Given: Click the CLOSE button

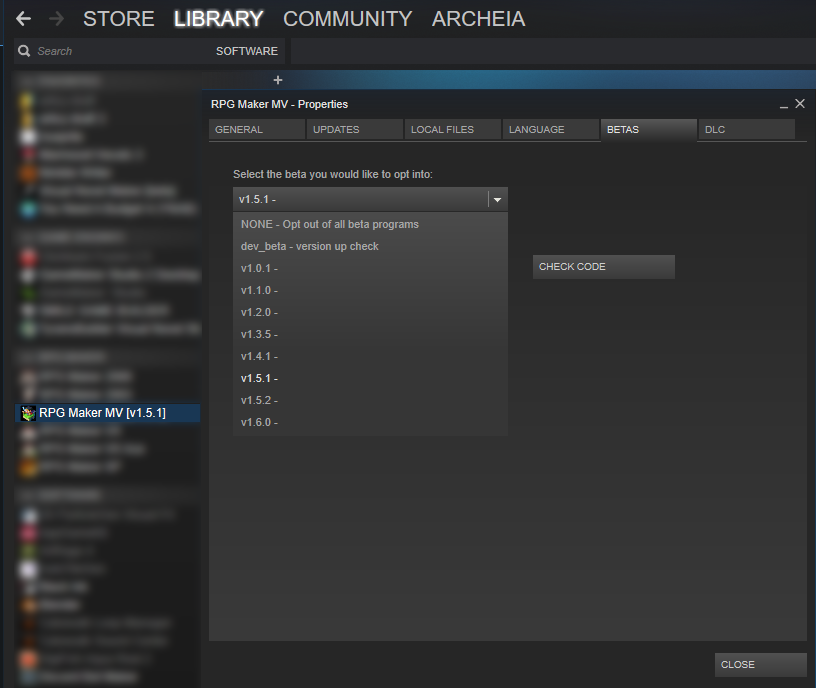Looking at the screenshot, I should coord(760,665).
